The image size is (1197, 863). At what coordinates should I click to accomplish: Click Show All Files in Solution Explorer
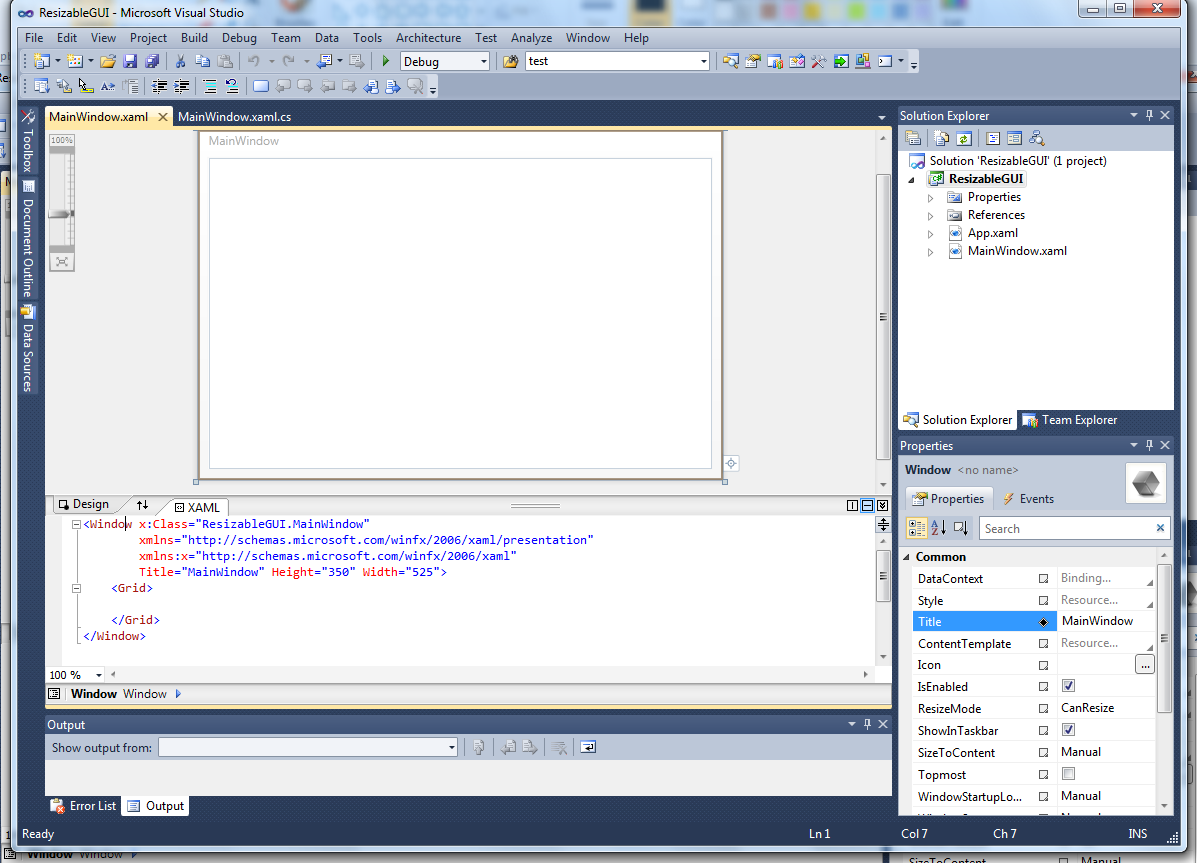click(x=942, y=138)
